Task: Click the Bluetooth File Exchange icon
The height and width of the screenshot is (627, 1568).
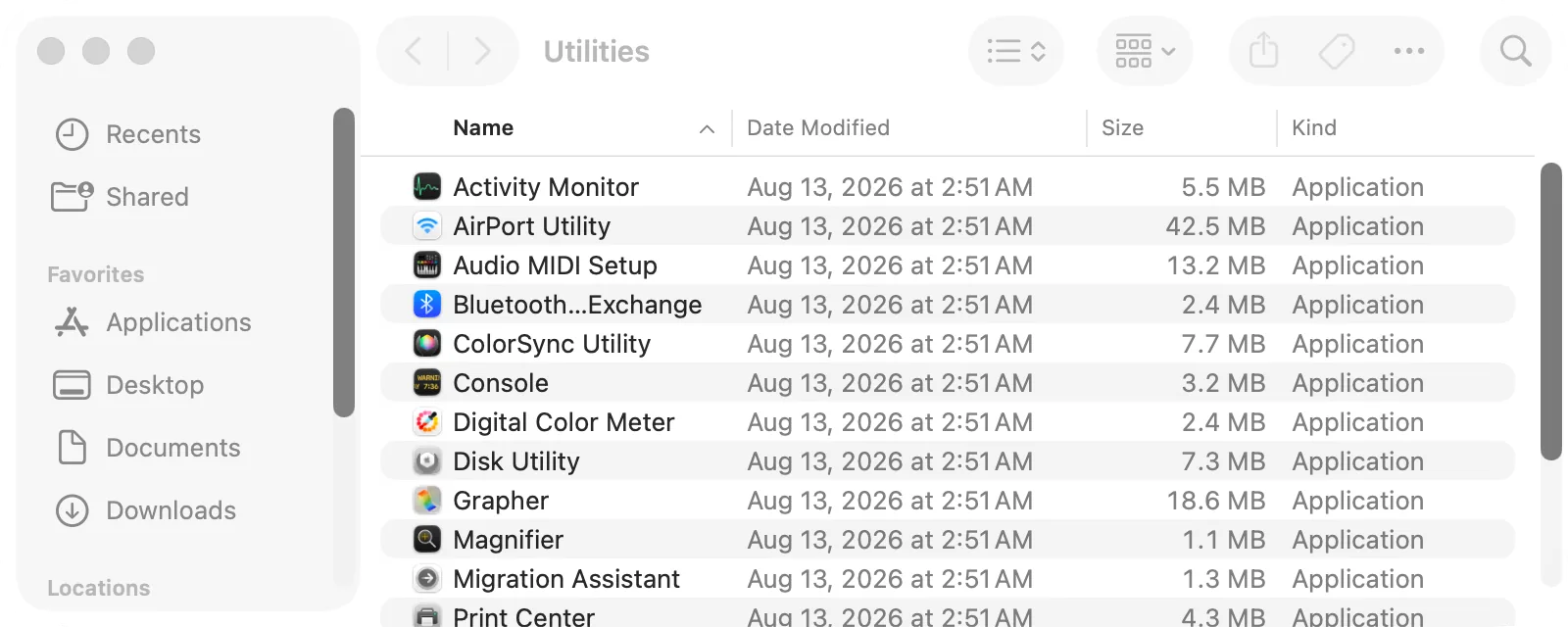Action: (426, 304)
